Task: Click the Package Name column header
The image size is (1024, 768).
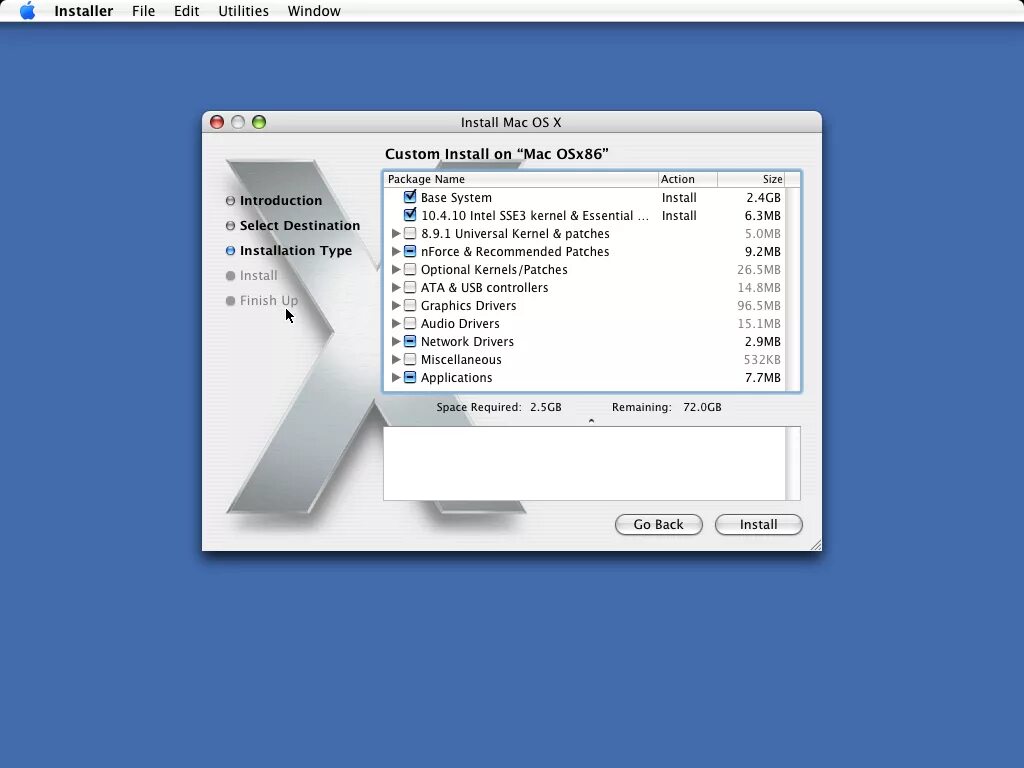Action: tap(521, 179)
